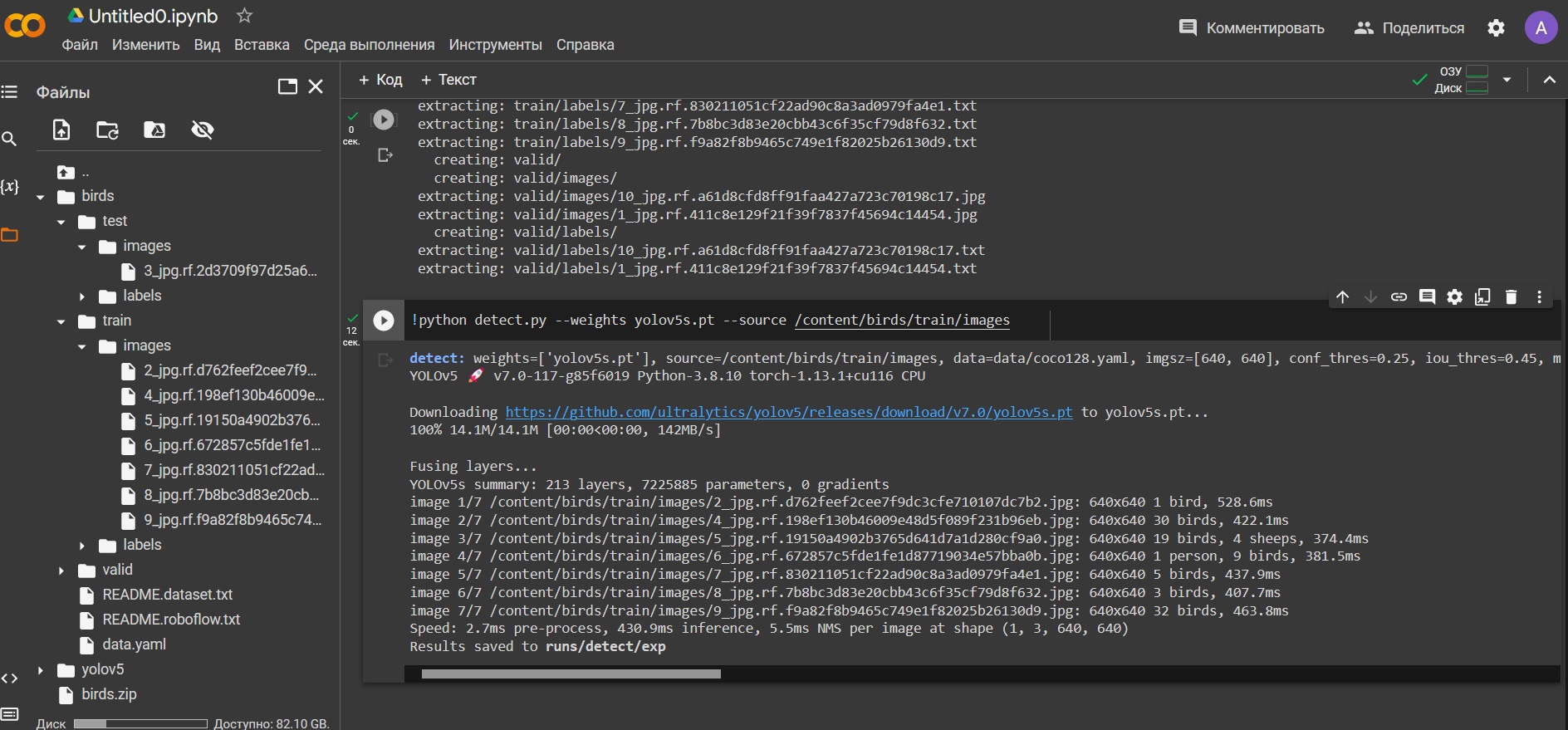Open the table of contents sidebar icon
Image resolution: width=1568 pixels, height=730 pixels.
point(9,91)
